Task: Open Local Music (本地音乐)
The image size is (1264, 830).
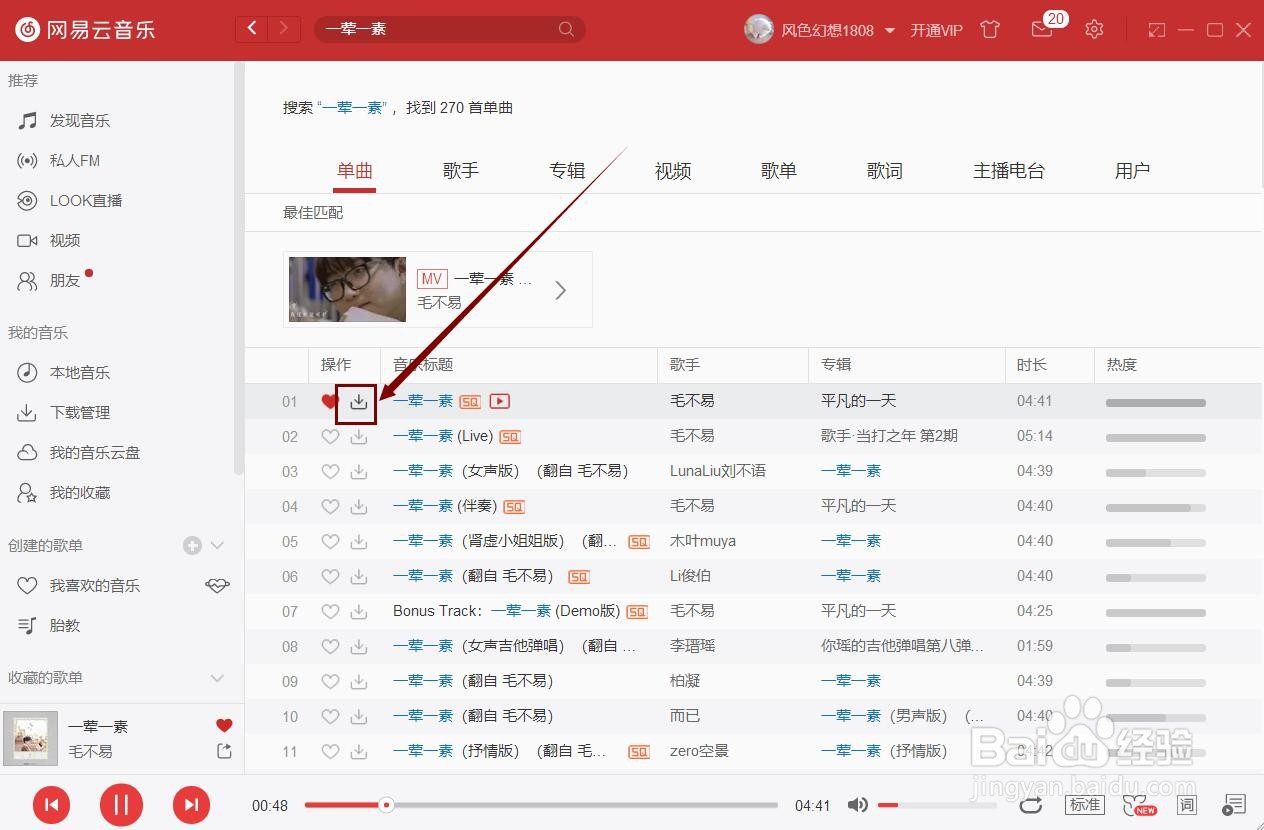Action: 80,373
